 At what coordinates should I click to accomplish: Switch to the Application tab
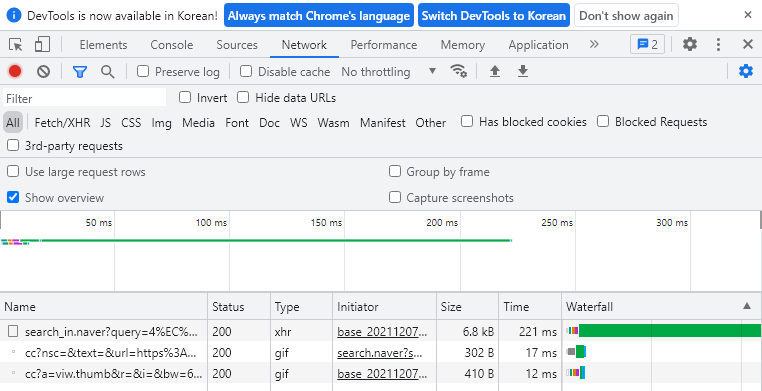pyautogui.click(x=538, y=45)
